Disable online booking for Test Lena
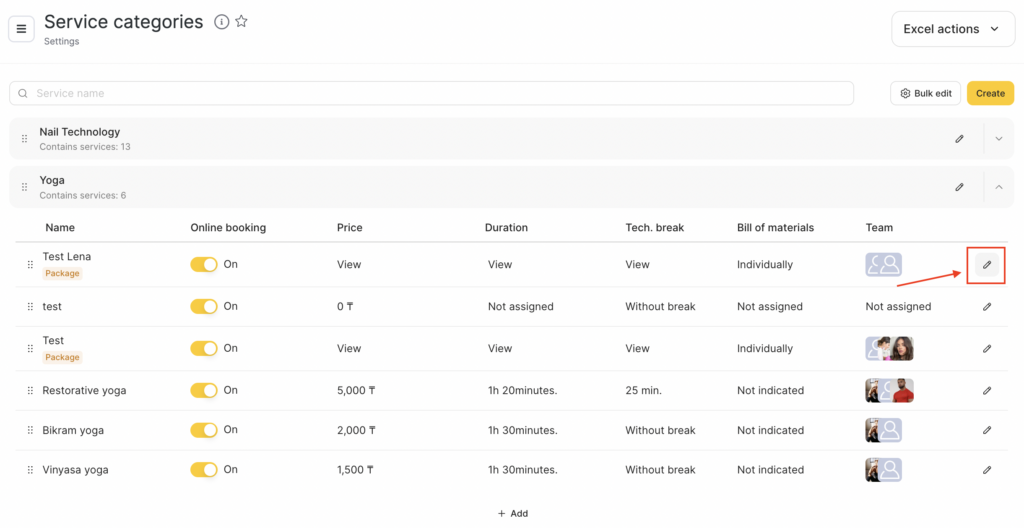 [x=204, y=265]
